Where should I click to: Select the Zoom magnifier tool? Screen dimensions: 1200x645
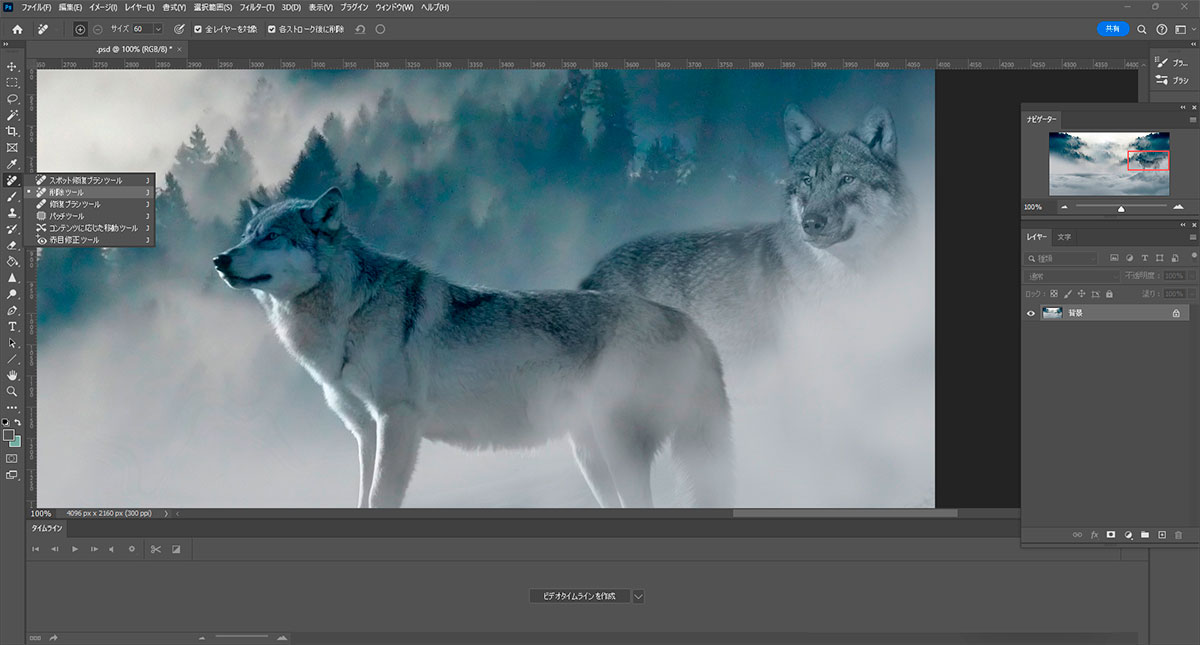coord(12,391)
